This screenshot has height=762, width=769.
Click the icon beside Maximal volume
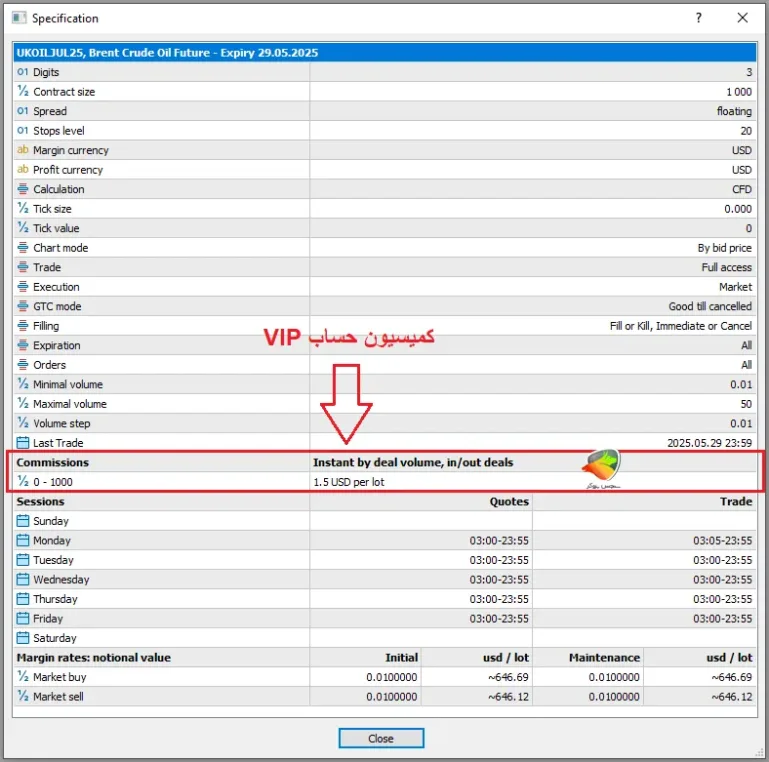(23, 404)
